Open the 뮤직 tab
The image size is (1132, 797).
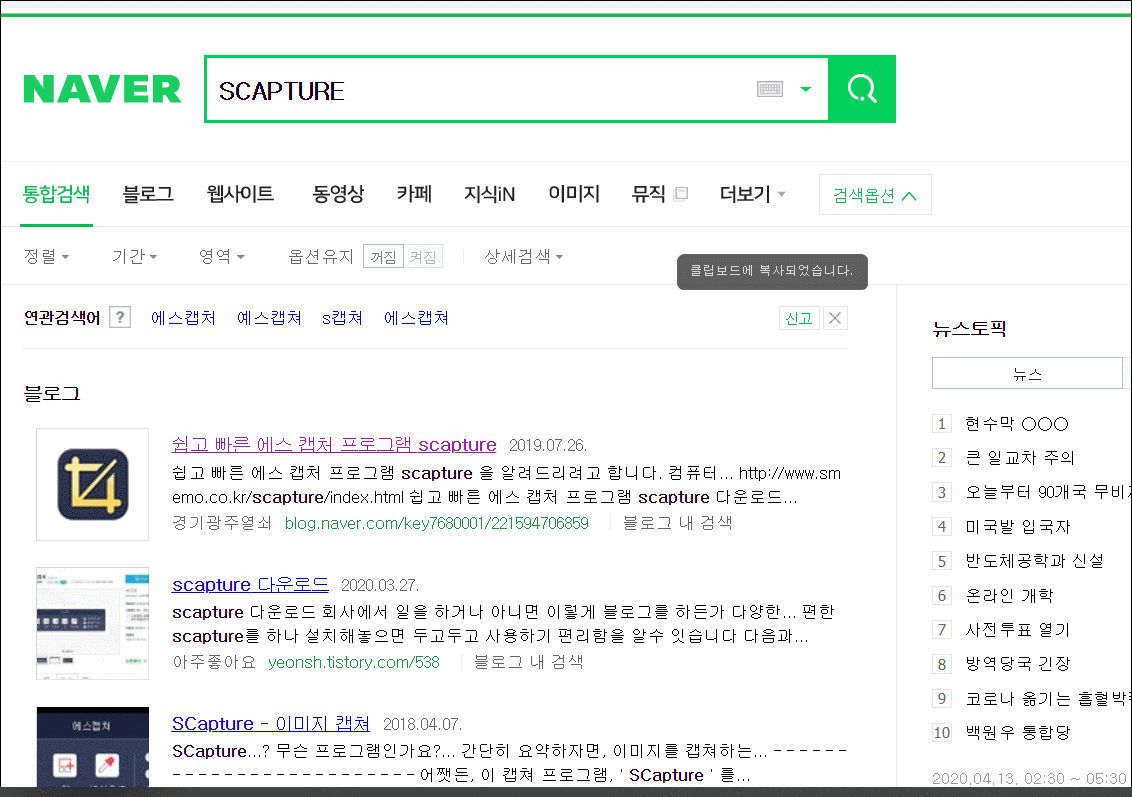(648, 194)
